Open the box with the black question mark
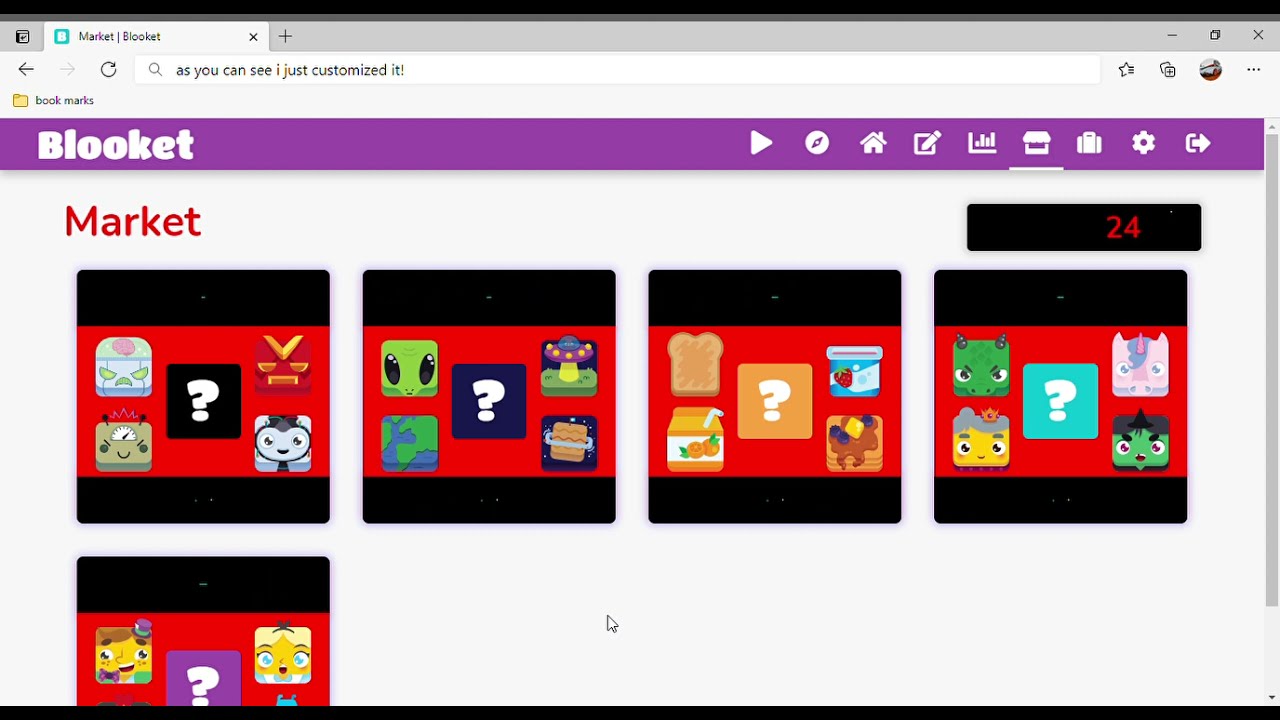Image resolution: width=1280 pixels, height=720 pixels. tap(203, 396)
